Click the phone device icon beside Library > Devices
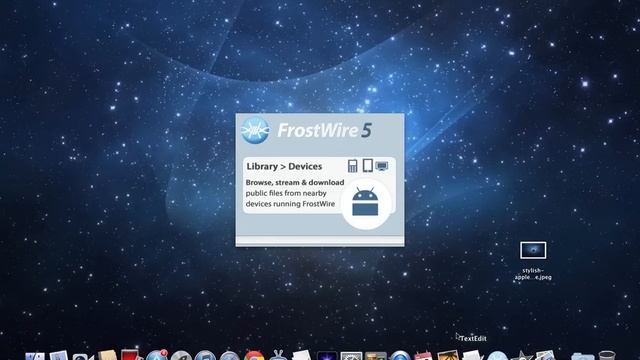 pos(353,166)
